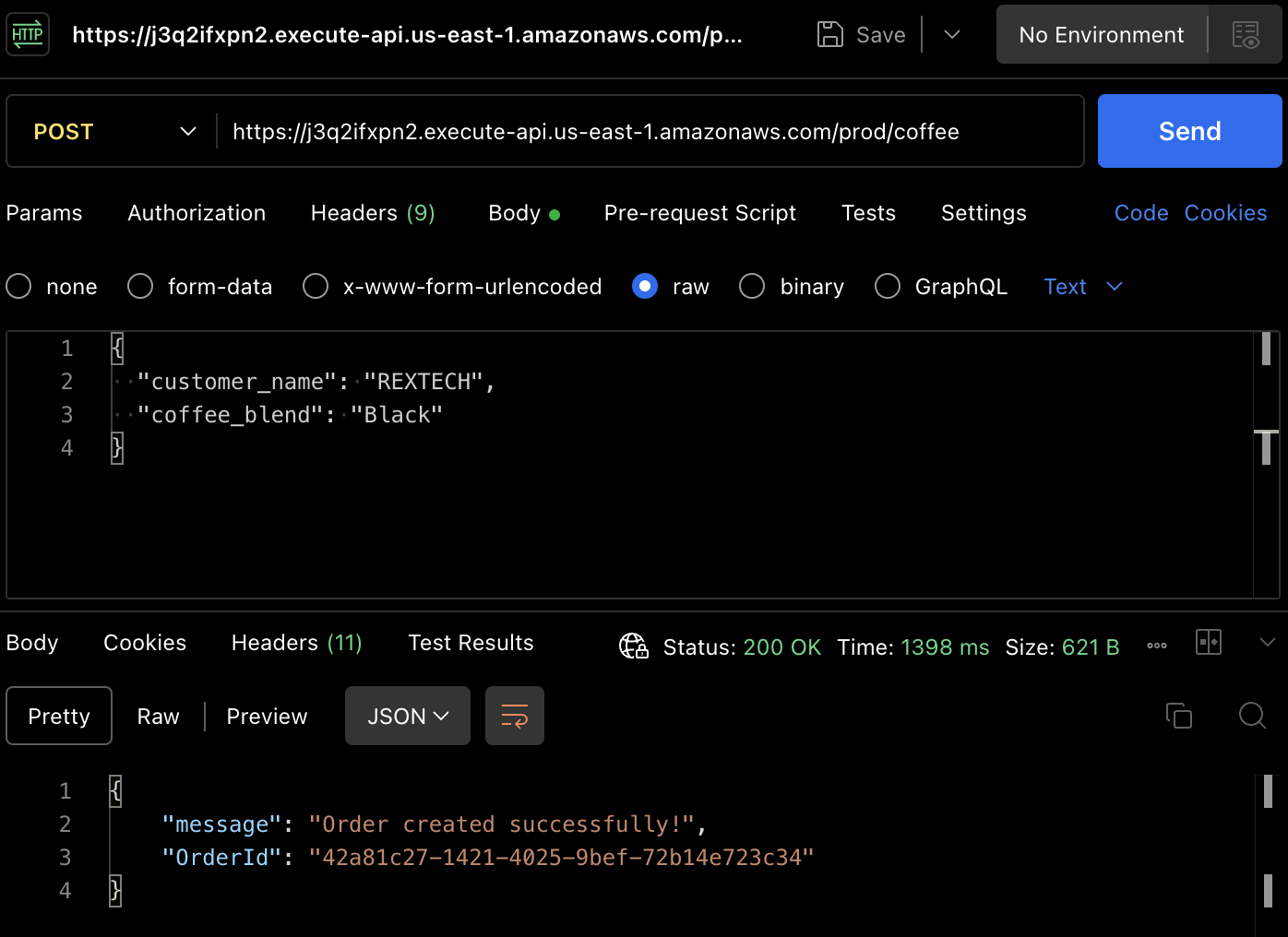Open the environment quick look icon
This screenshot has height=937, width=1288.
pyautogui.click(x=1246, y=35)
